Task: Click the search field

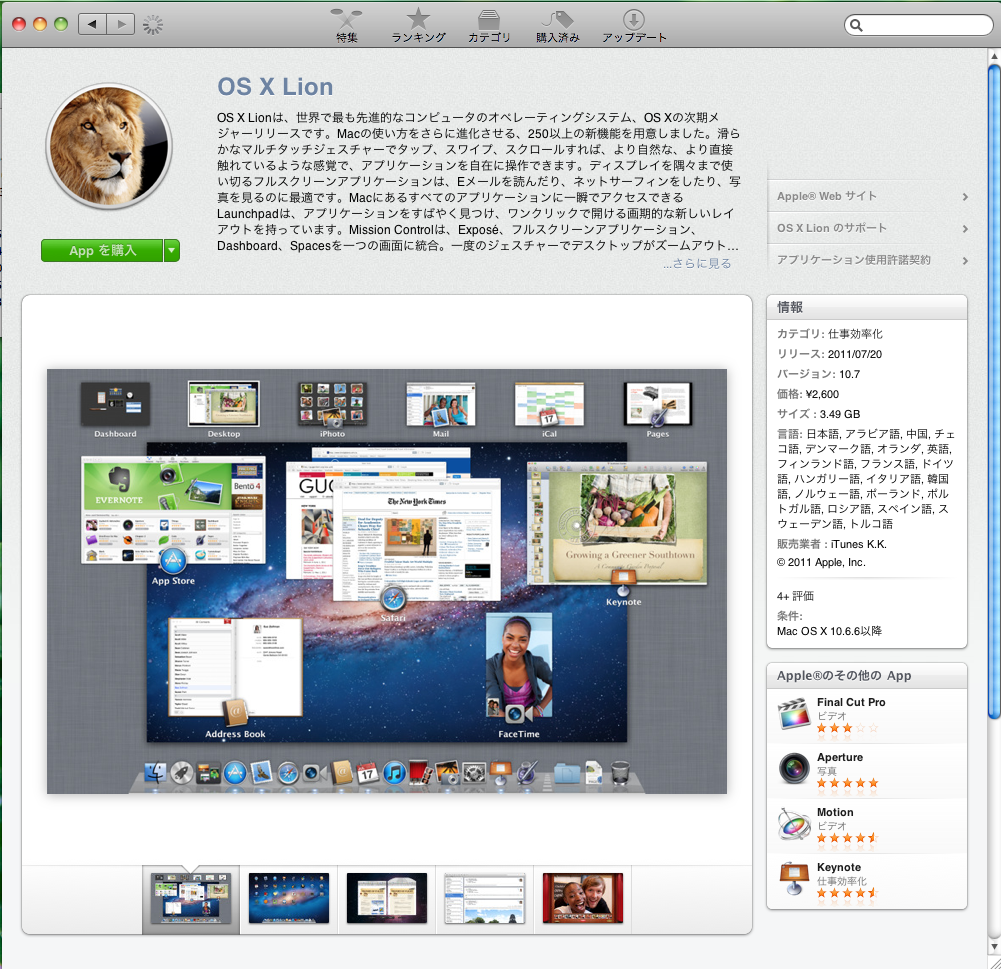Action: coord(916,24)
